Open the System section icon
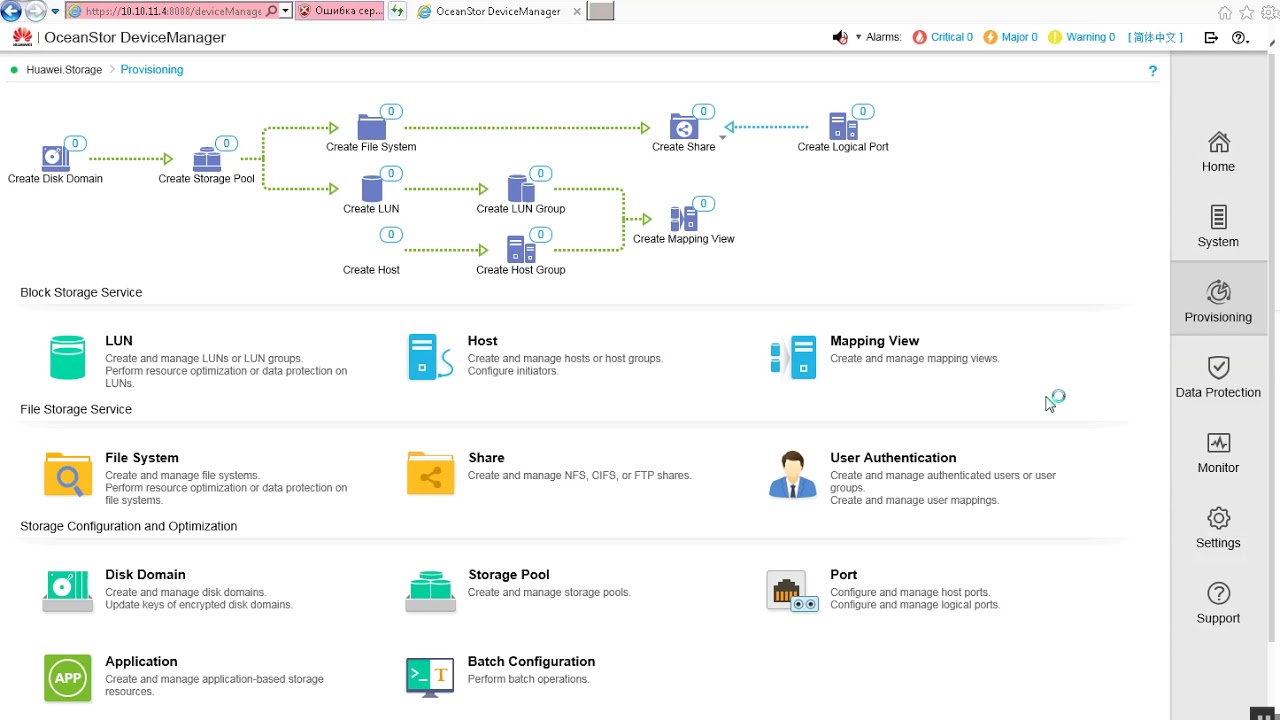This screenshot has width=1280, height=720. (x=1218, y=217)
